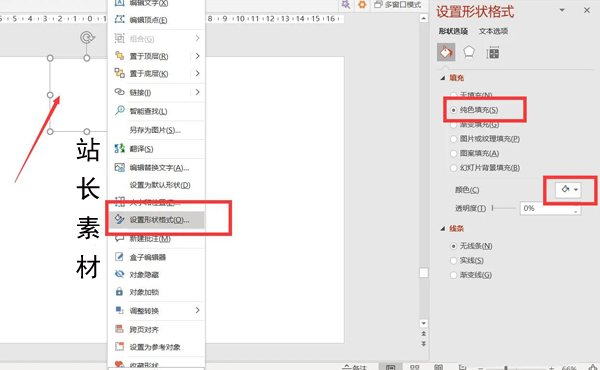Select 无线条(N) radio button
The image size is (600, 370).
tap(453, 246)
